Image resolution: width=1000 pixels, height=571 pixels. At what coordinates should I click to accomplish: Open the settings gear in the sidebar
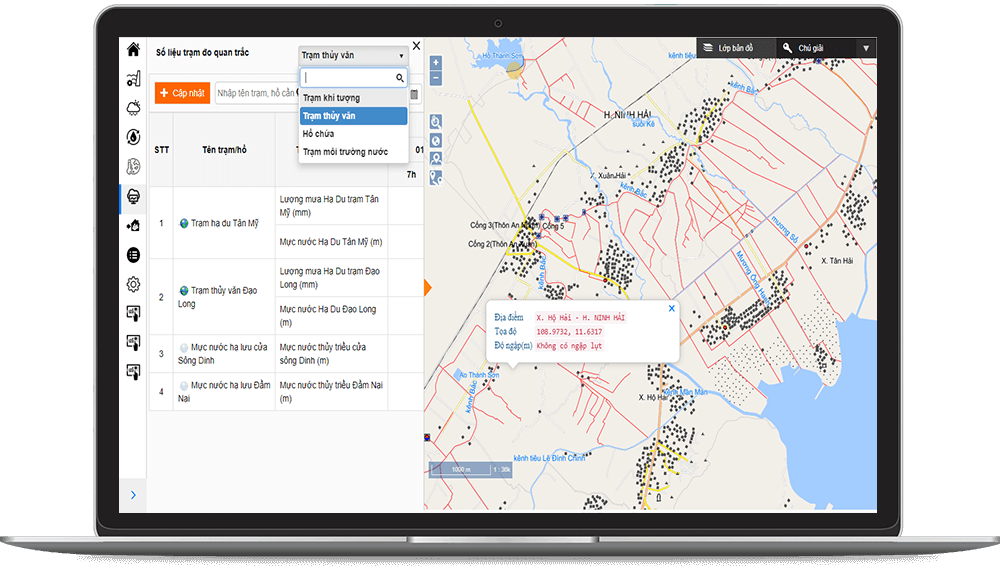pos(133,284)
